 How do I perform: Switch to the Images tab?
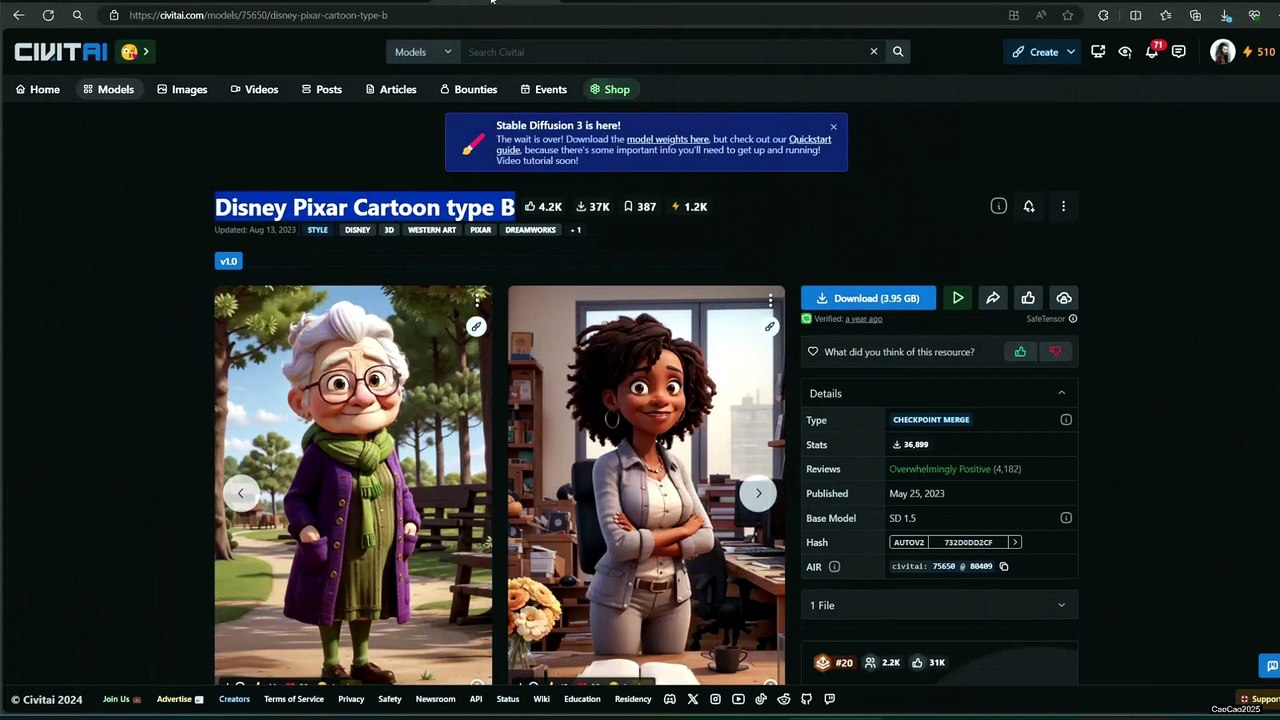(182, 89)
